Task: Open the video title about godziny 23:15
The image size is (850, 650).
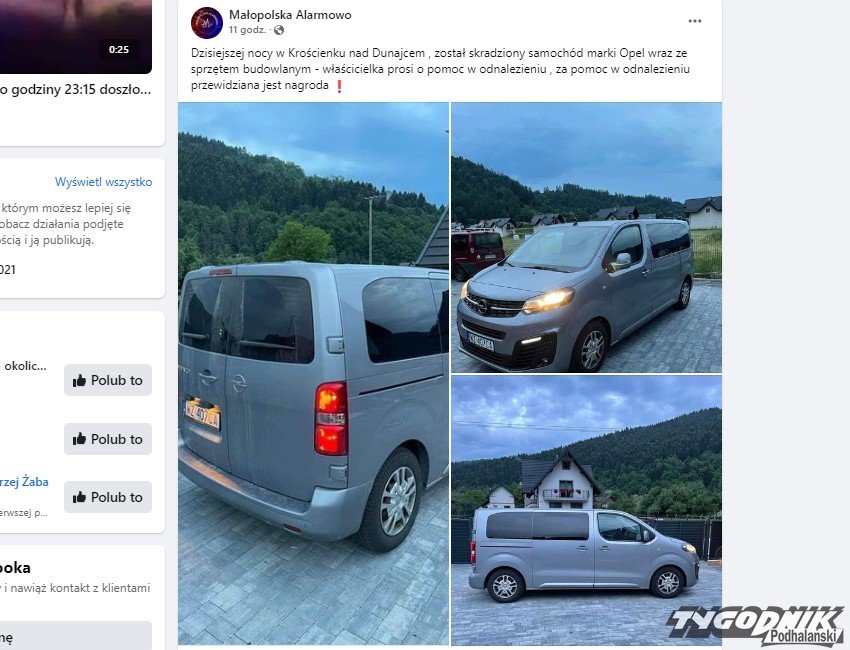Action: coord(75,89)
